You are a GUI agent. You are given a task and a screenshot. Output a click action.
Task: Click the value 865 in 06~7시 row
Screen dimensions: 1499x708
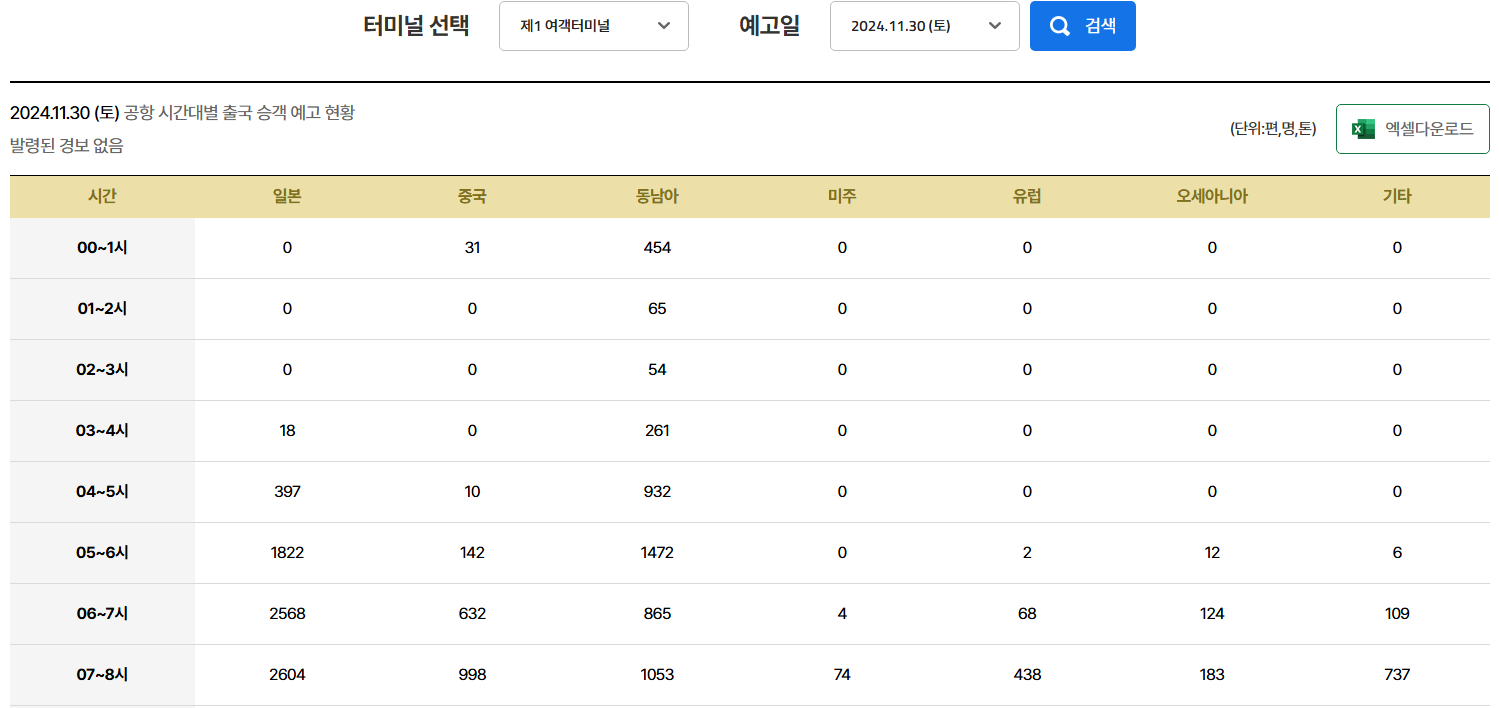coord(657,614)
